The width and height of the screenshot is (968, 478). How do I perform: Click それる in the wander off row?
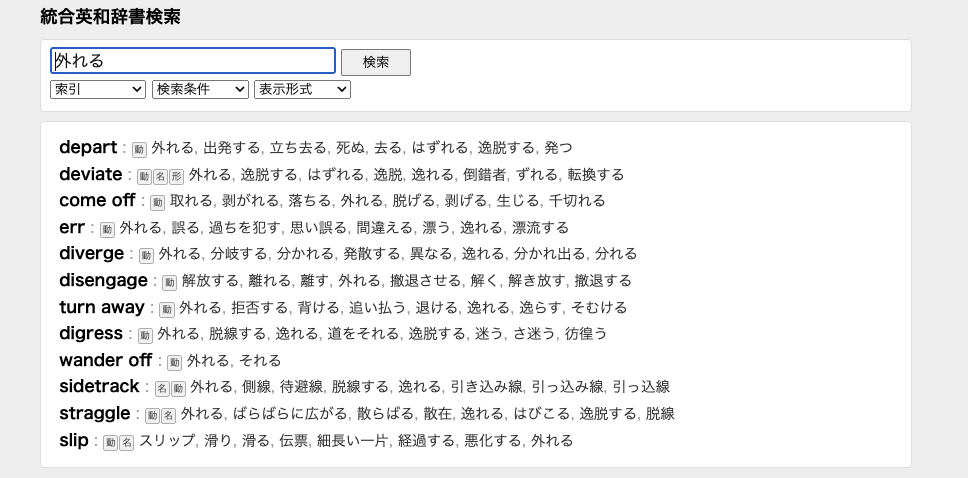point(260,360)
